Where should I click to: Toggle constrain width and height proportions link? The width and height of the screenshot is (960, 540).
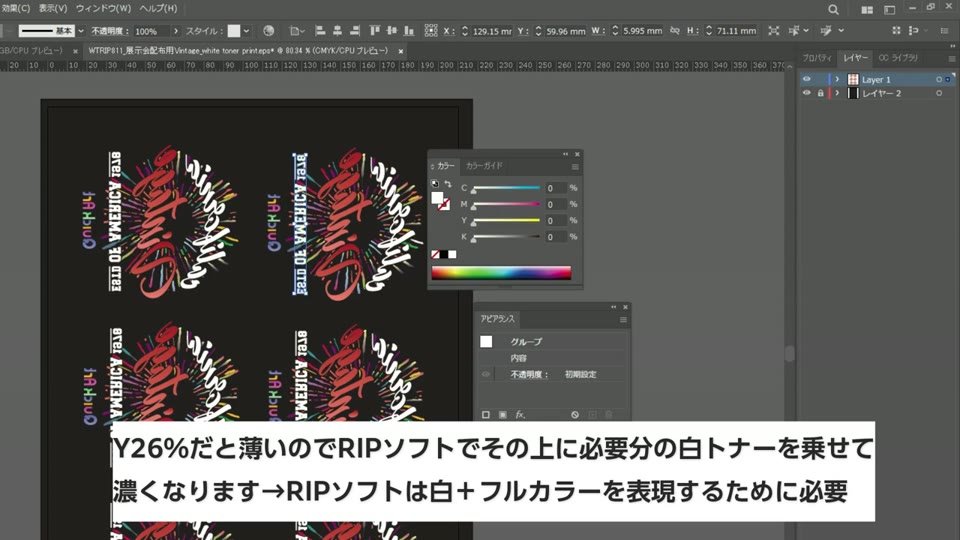point(675,31)
